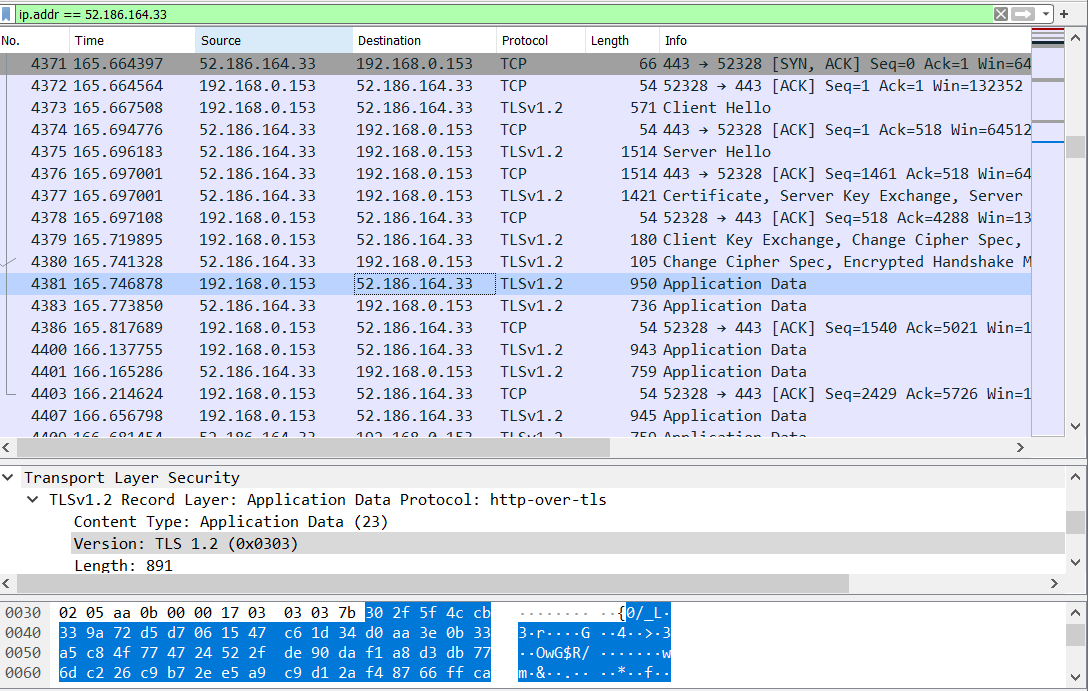This screenshot has width=1088, height=691.
Task: Collapse the TLSv1.2 Record Layer node
Action: coord(33,500)
